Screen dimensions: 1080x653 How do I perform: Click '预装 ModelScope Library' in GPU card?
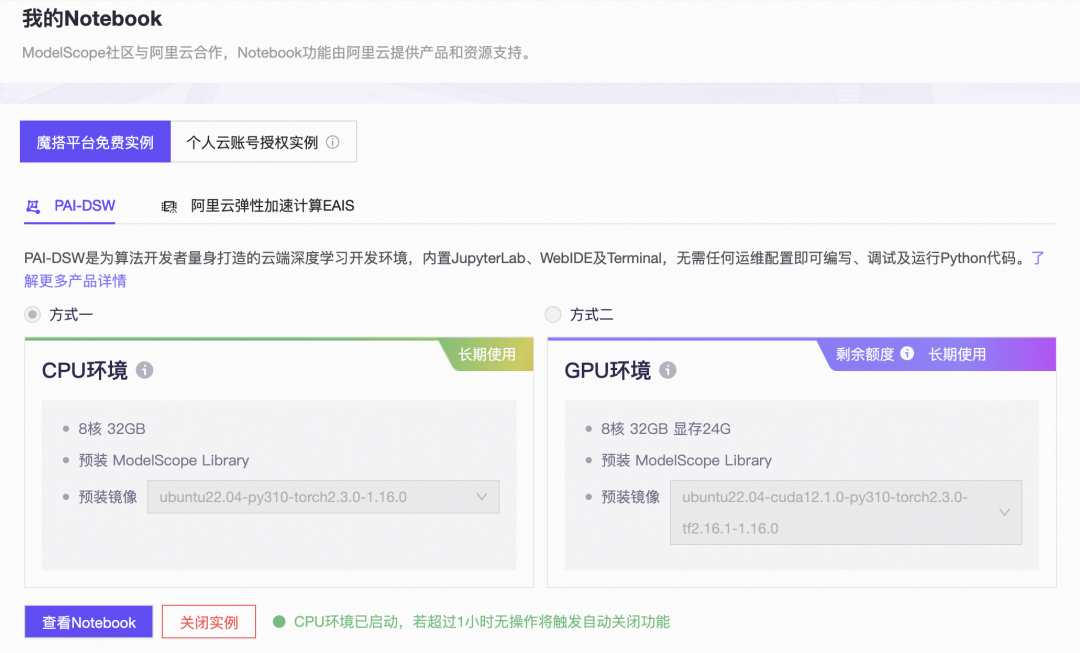(x=686, y=460)
